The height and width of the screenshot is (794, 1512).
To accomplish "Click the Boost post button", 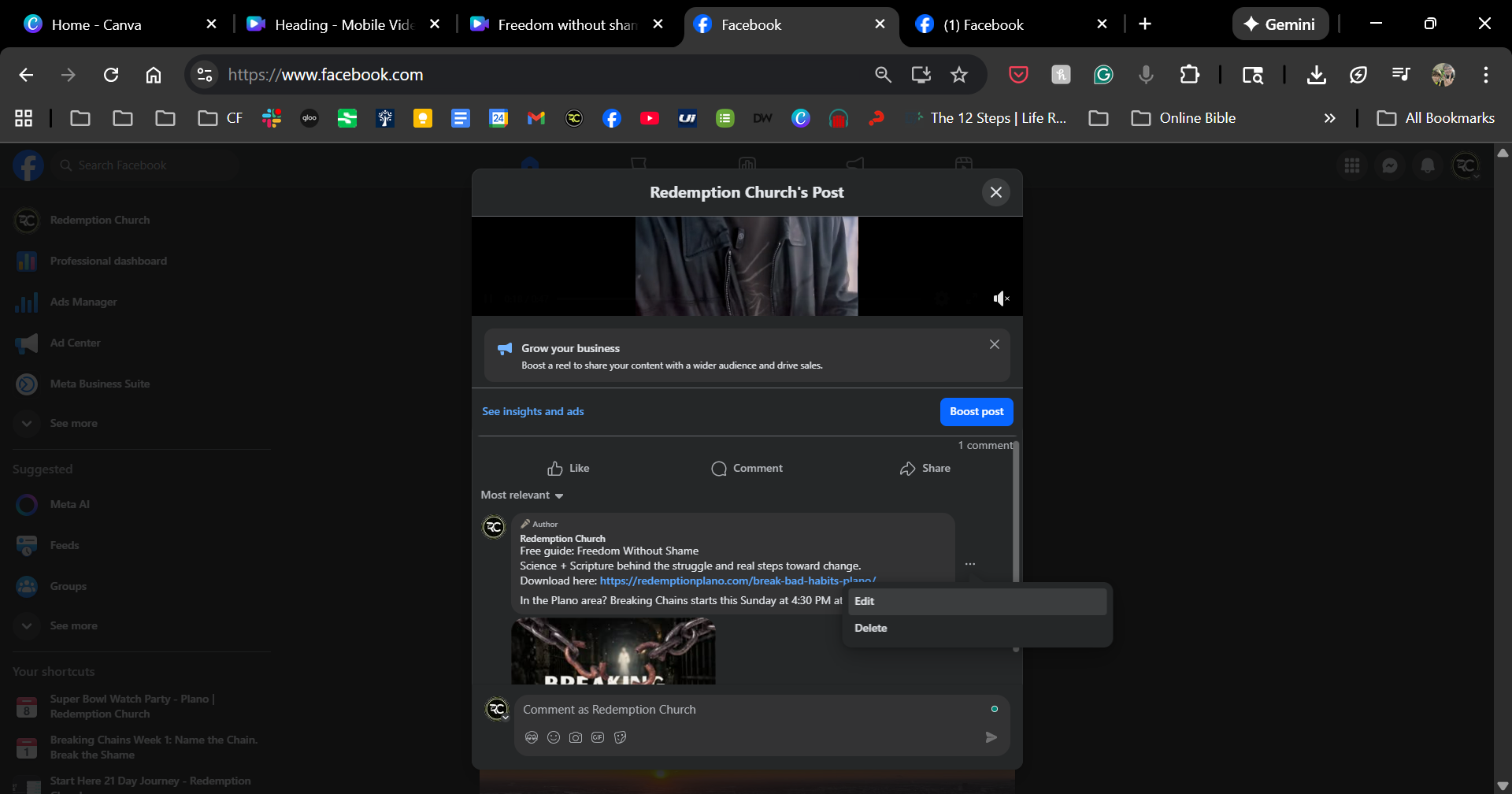I will coord(976,412).
